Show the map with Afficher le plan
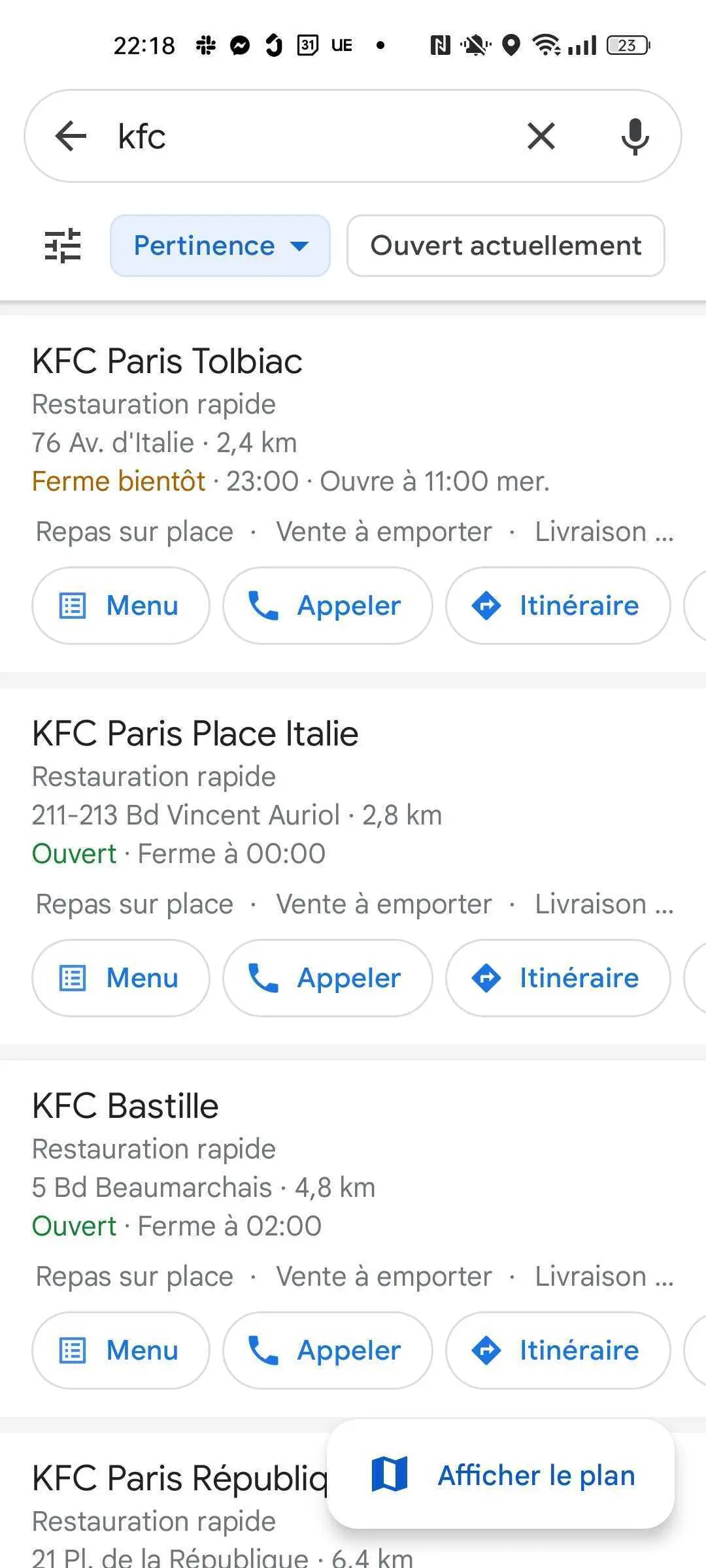Screen dimensions: 706x1568 pos(501,1475)
